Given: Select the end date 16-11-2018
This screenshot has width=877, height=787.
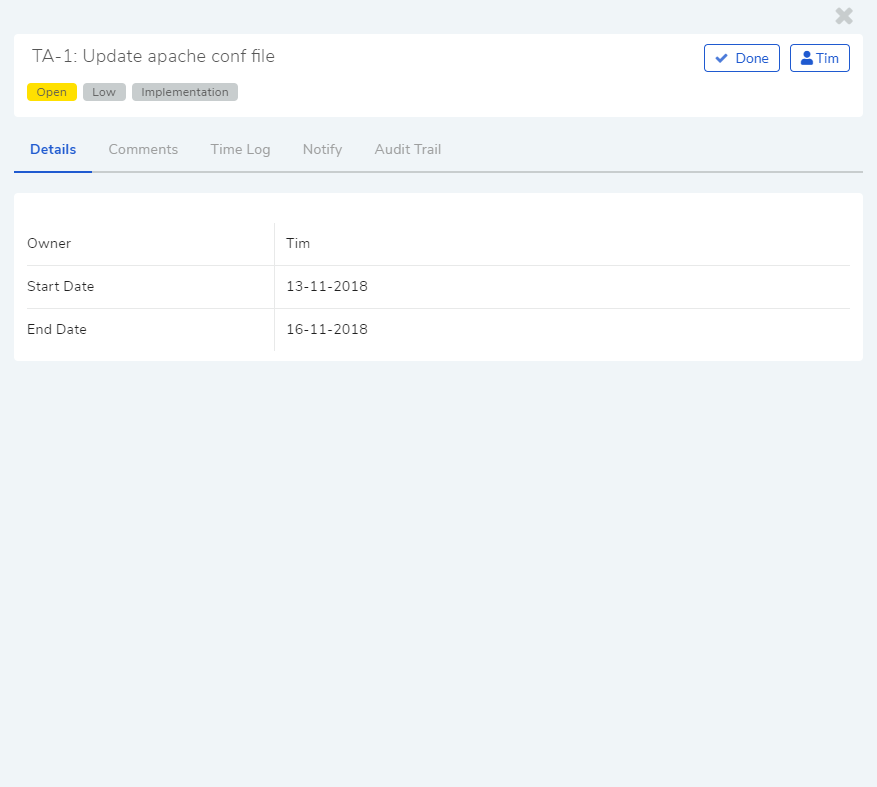Looking at the screenshot, I should (x=327, y=329).
